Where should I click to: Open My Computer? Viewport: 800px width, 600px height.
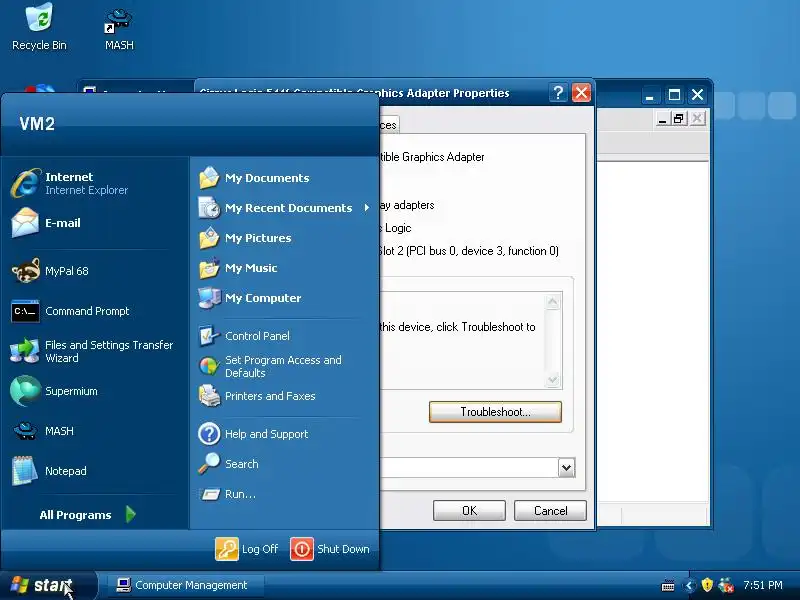283,298
